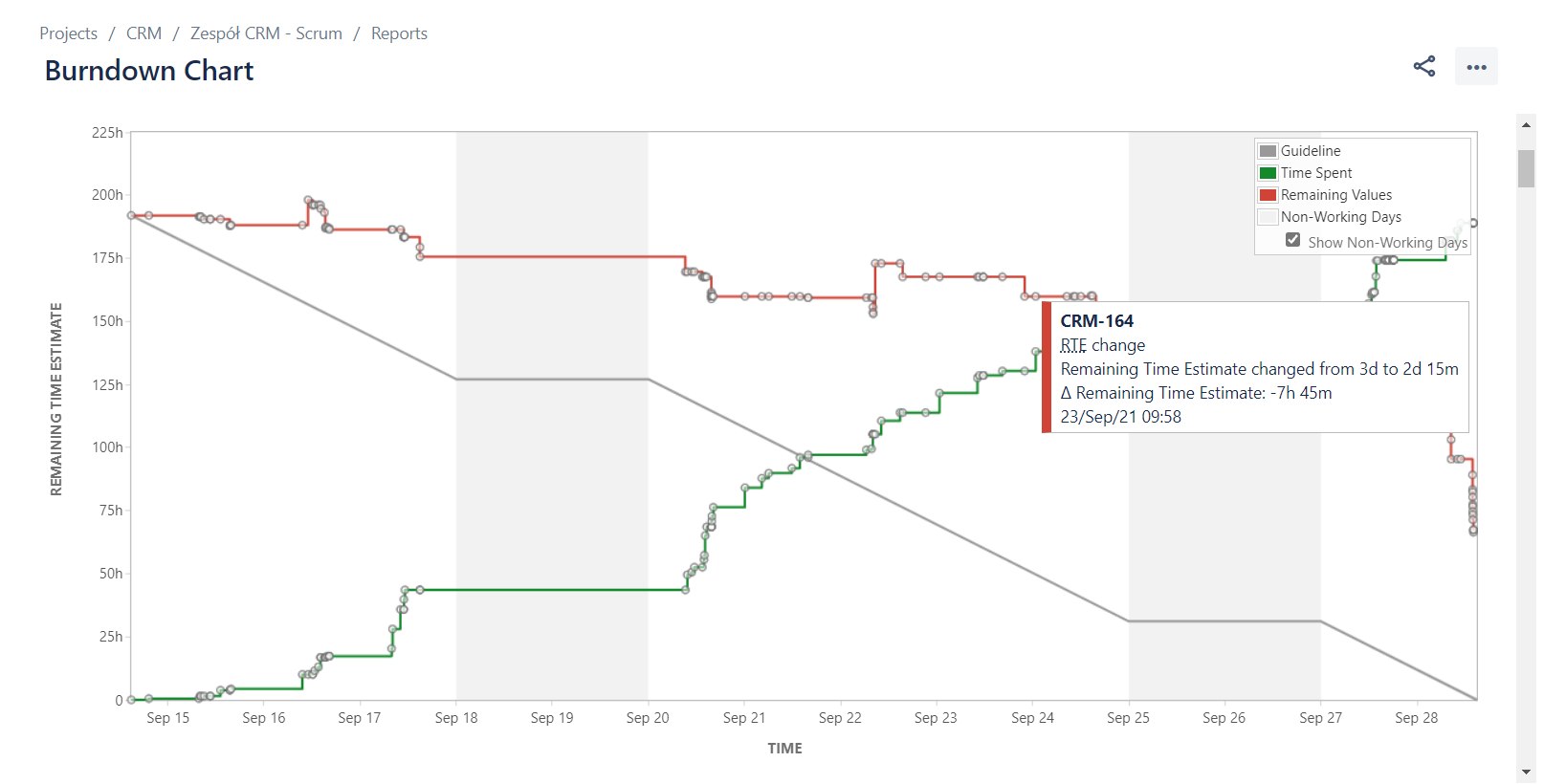The image size is (1544, 784).
Task: Open the more options (...) menu
Action: pyautogui.click(x=1476, y=66)
